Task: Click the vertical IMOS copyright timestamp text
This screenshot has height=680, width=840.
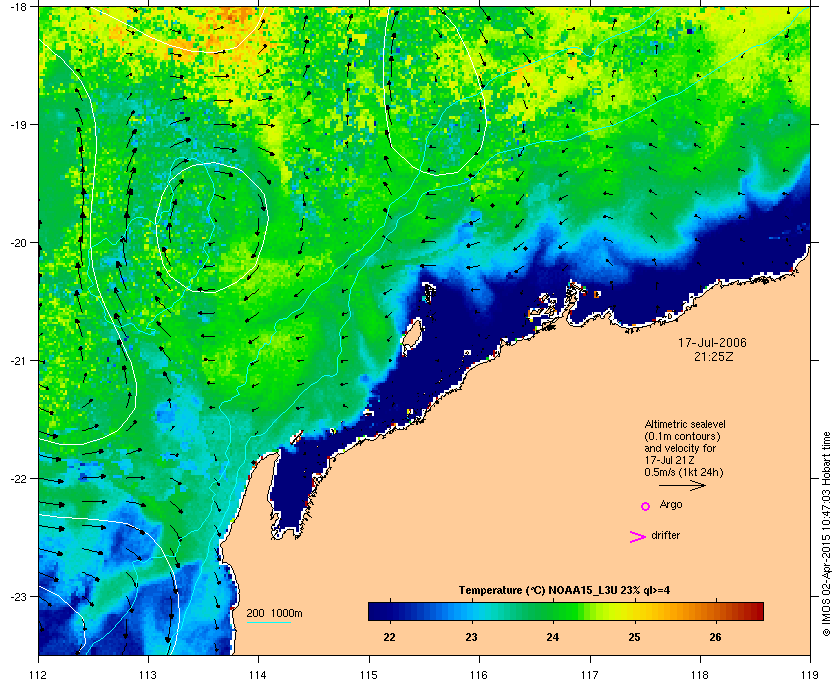Action: click(826, 533)
